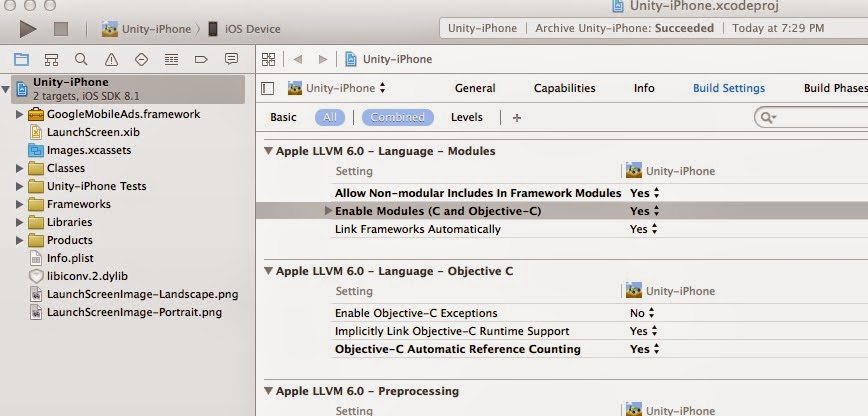Screen dimensions: 868x416
Task: Toggle the project and targets list sidebar icon
Action: coord(267,88)
